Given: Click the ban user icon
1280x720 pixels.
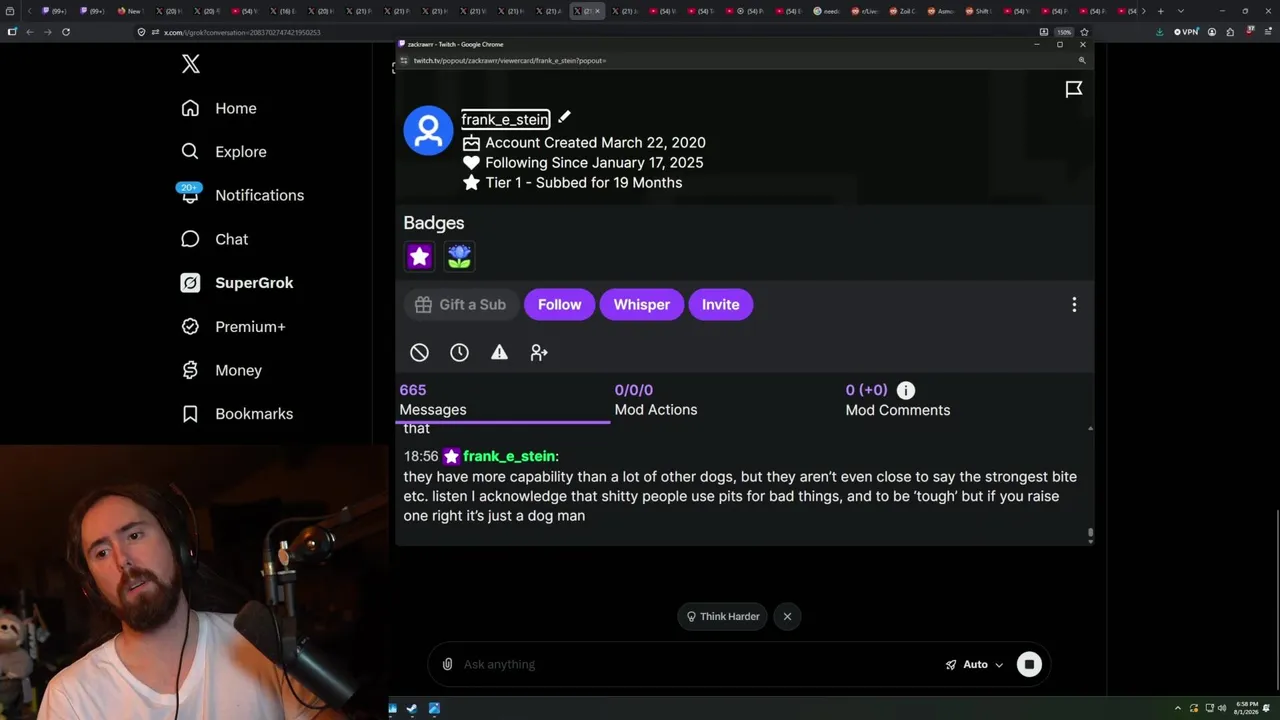Looking at the screenshot, I should tap(419, 352).
